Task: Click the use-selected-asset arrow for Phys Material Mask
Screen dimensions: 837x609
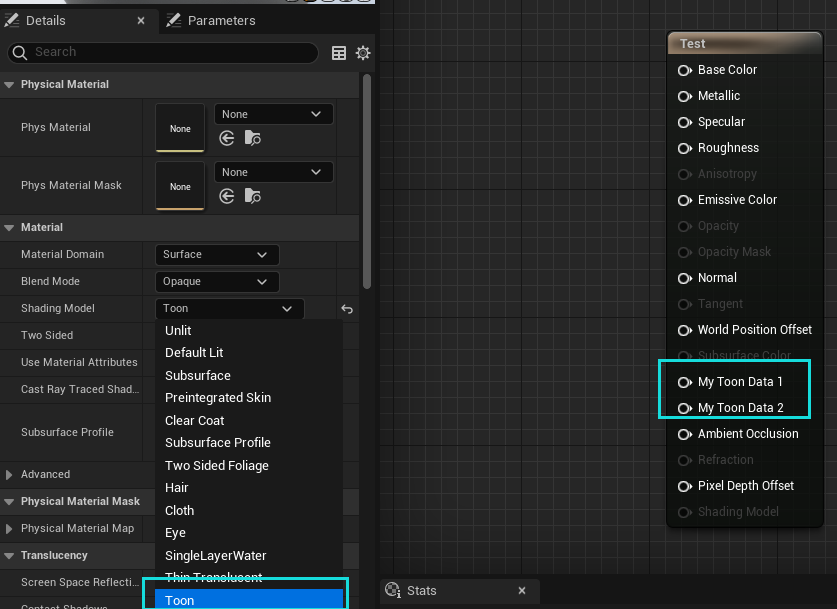Action: tap(227, 197)
